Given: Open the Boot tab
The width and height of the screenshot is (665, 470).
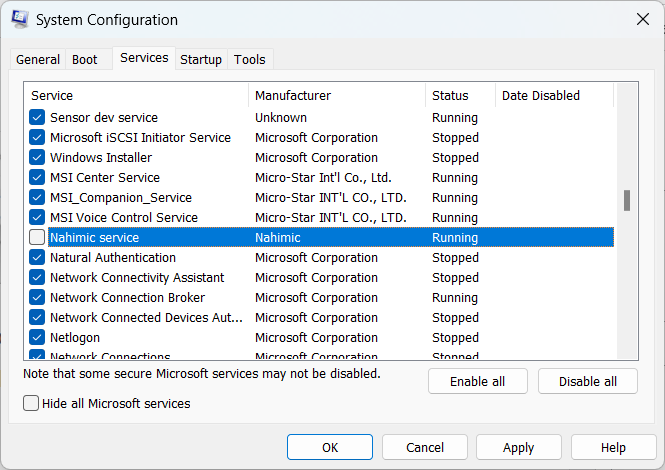Looking at the screenshot, I should (x=85, y=60).
